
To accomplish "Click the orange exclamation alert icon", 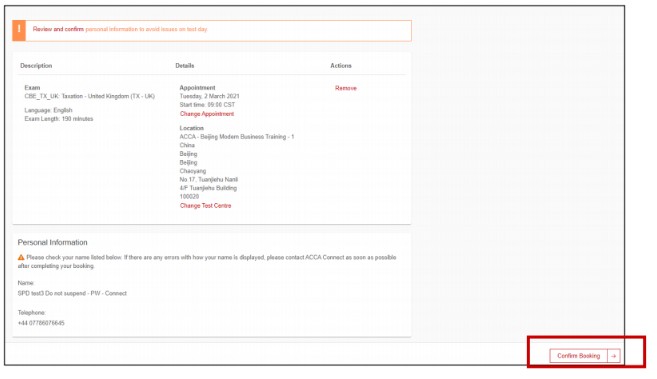I will (19, 30).
